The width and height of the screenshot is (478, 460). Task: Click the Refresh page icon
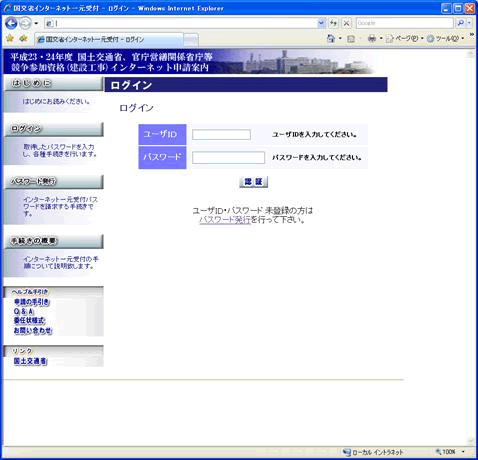tap(333, 23)
